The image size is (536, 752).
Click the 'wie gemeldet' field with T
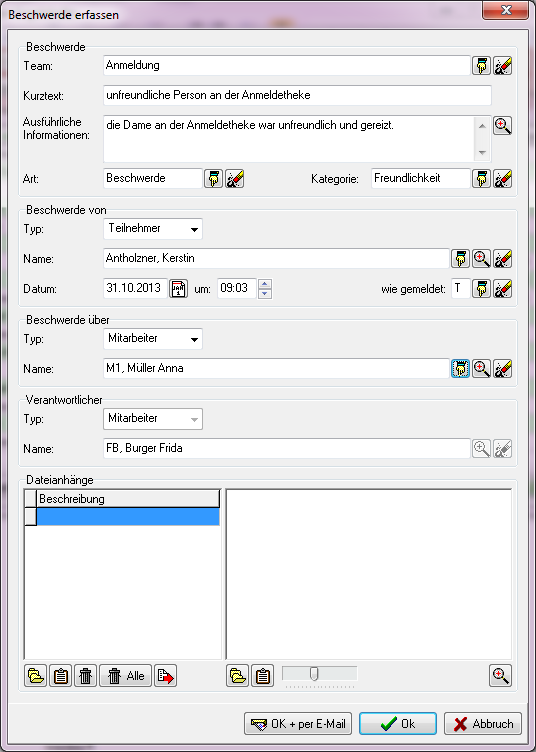pyautogui.click(x=461, y=289)
